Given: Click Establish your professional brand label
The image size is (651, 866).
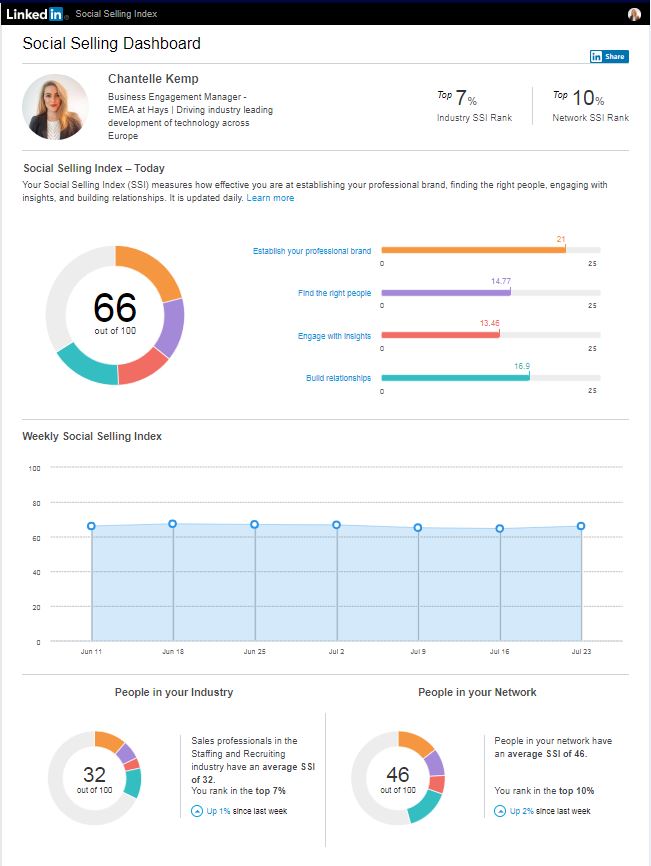Looking at the screenshot, I should point(312,251).
